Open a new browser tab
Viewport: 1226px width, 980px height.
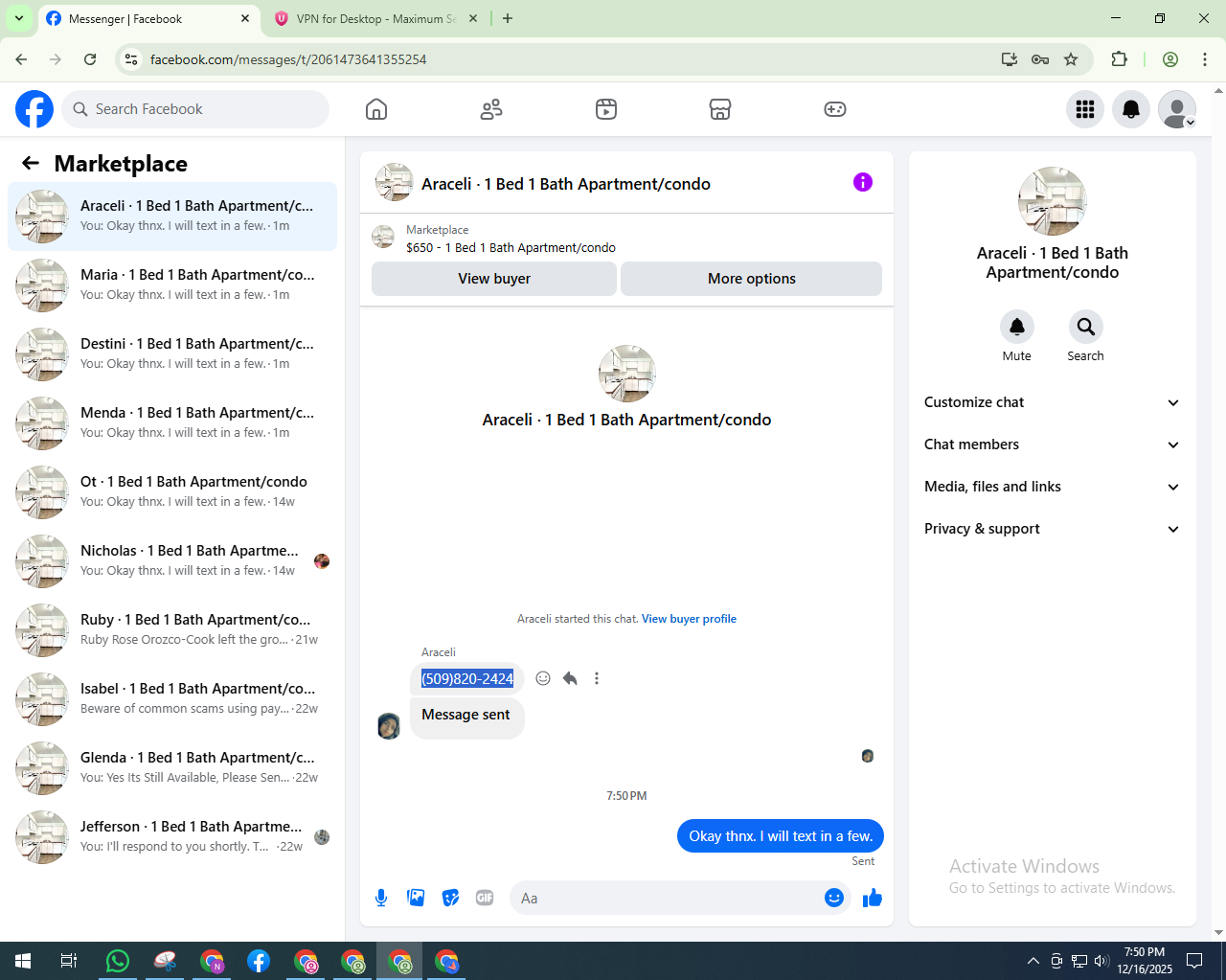pyautogui.click(x=508, y=18)
